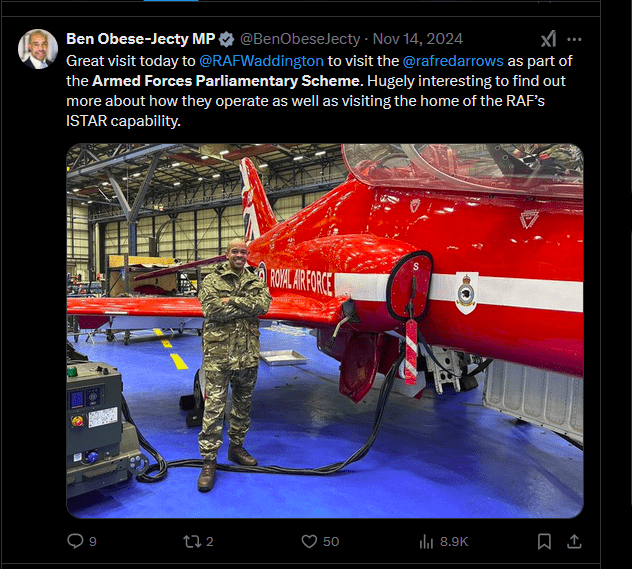632x569 pixels.
Task: Repost this tweet via retweet icon
Action: click(192, 541)
